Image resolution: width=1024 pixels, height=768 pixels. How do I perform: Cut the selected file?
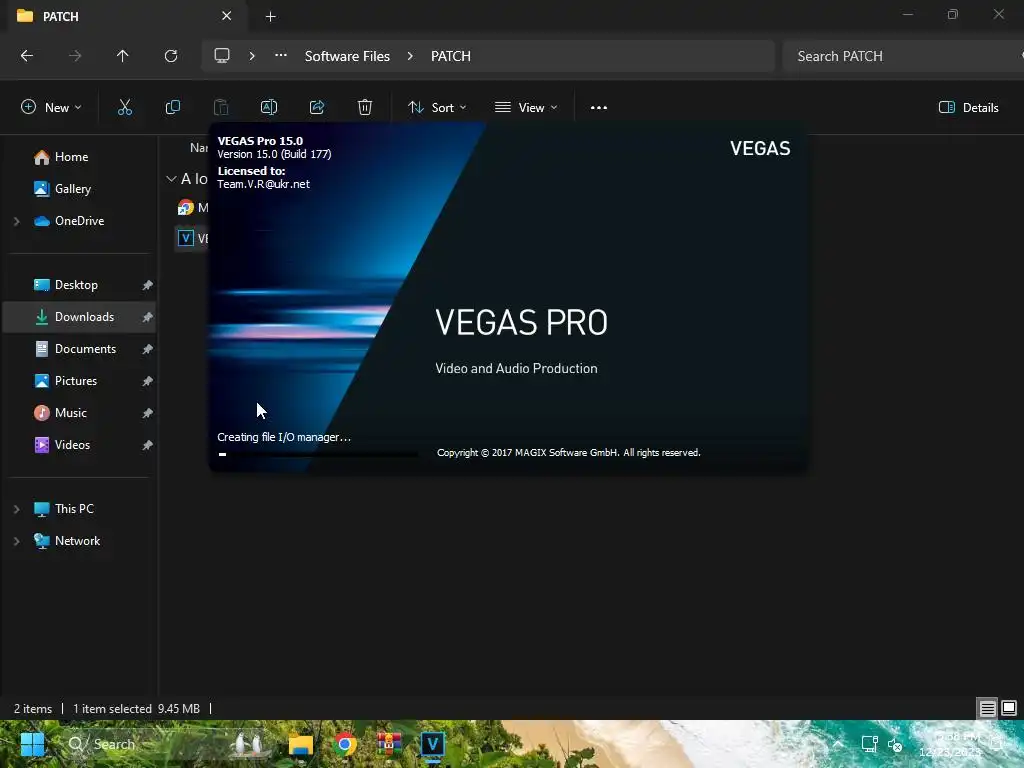(125, 108)
